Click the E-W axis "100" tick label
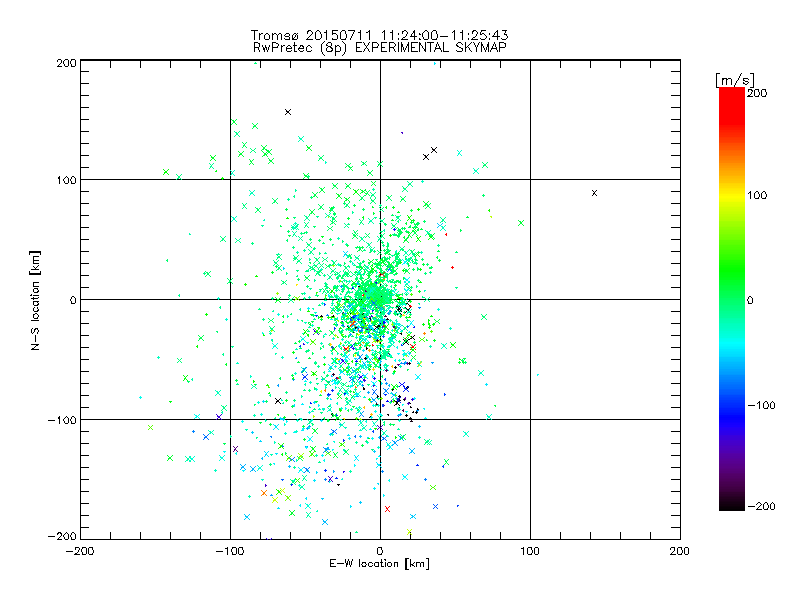This screenshot has width=800, height=600. (x=530, y=551)
